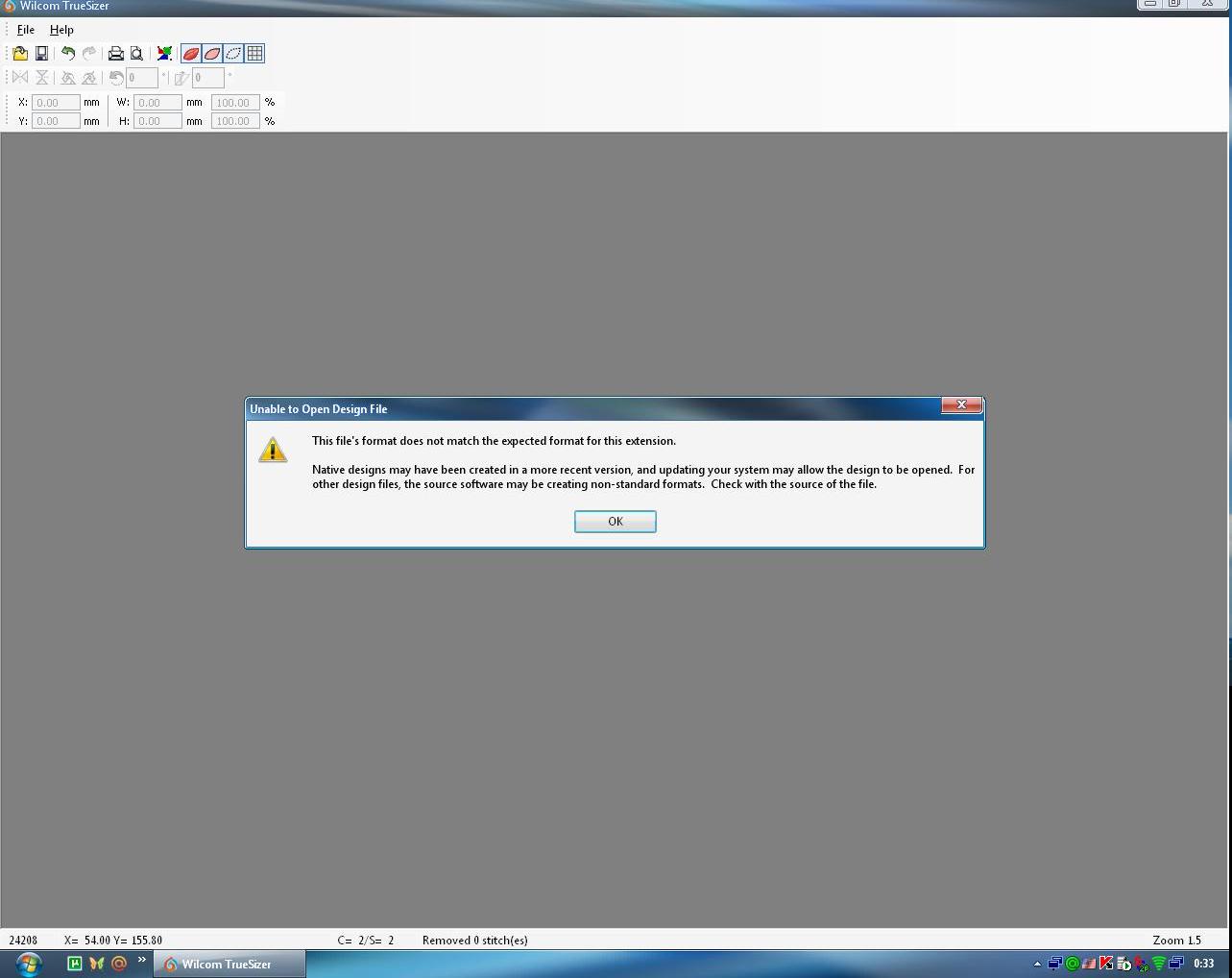1232x978 pixels.
Task: Click the Save Design floppy icon
Action: click(x=41, y=54)
